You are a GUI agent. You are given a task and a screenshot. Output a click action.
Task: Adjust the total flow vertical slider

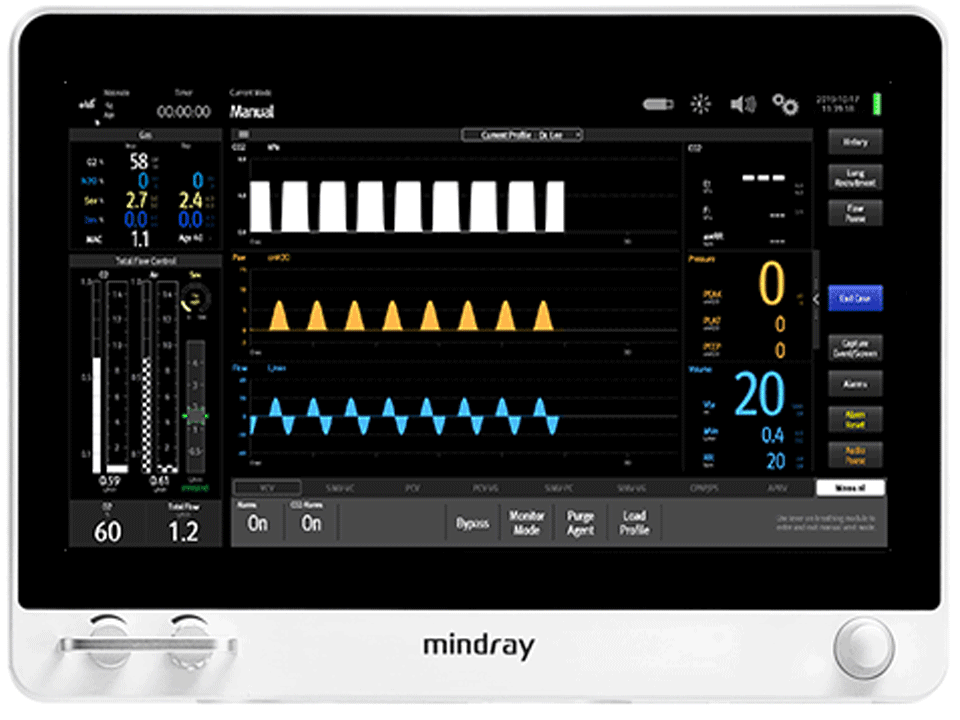click(196, 411)
